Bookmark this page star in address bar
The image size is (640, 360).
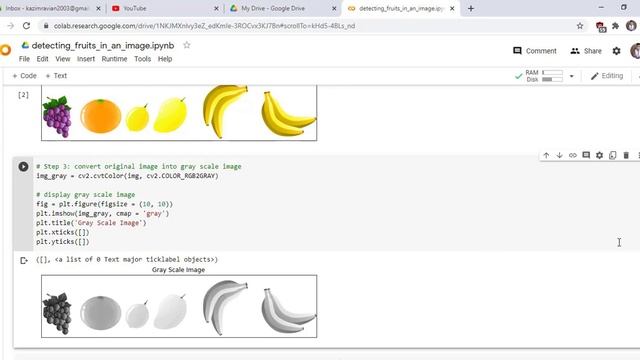pos(580,26)
